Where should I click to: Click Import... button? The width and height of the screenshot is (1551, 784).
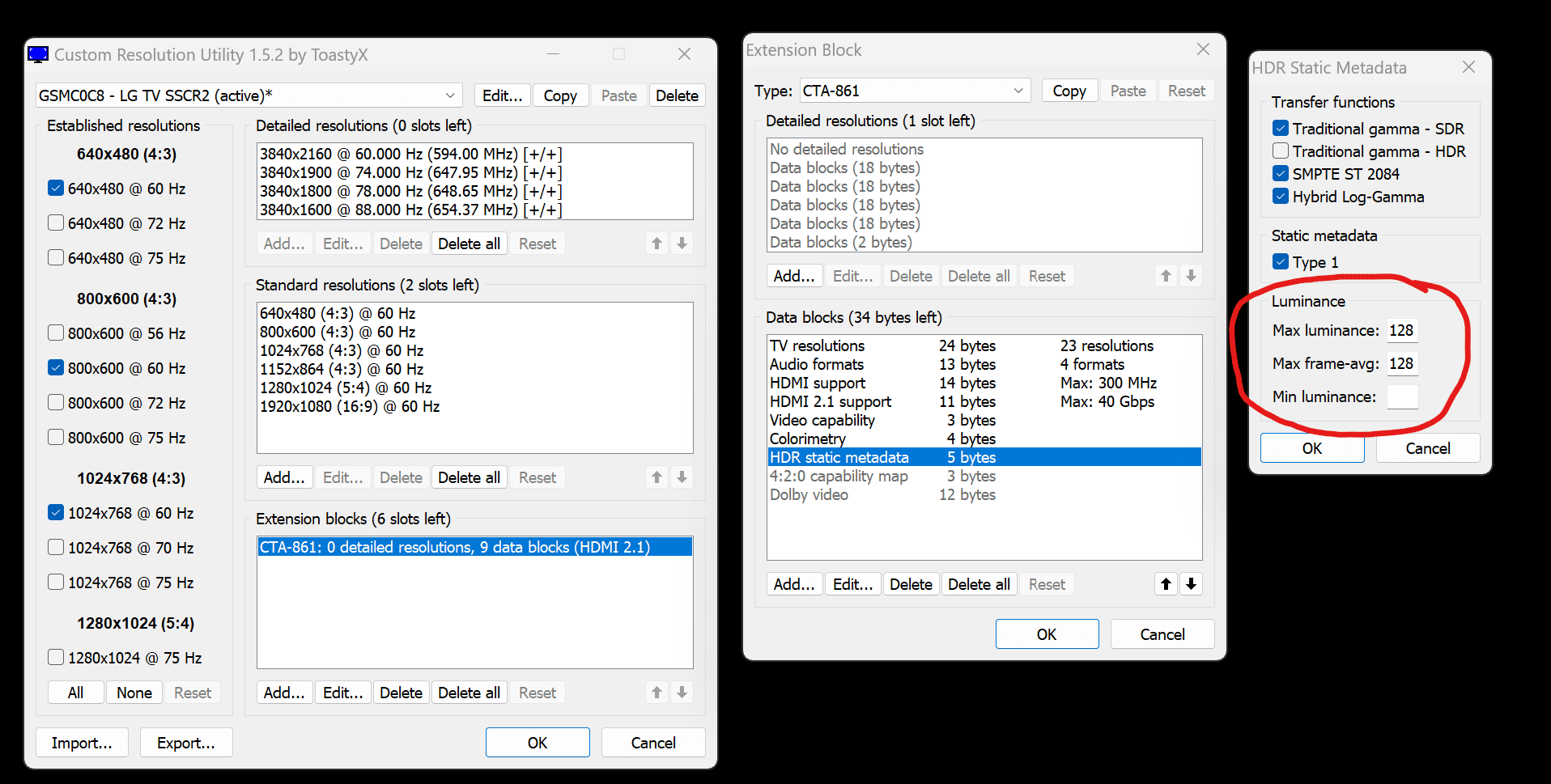click(x=82, y=743)
